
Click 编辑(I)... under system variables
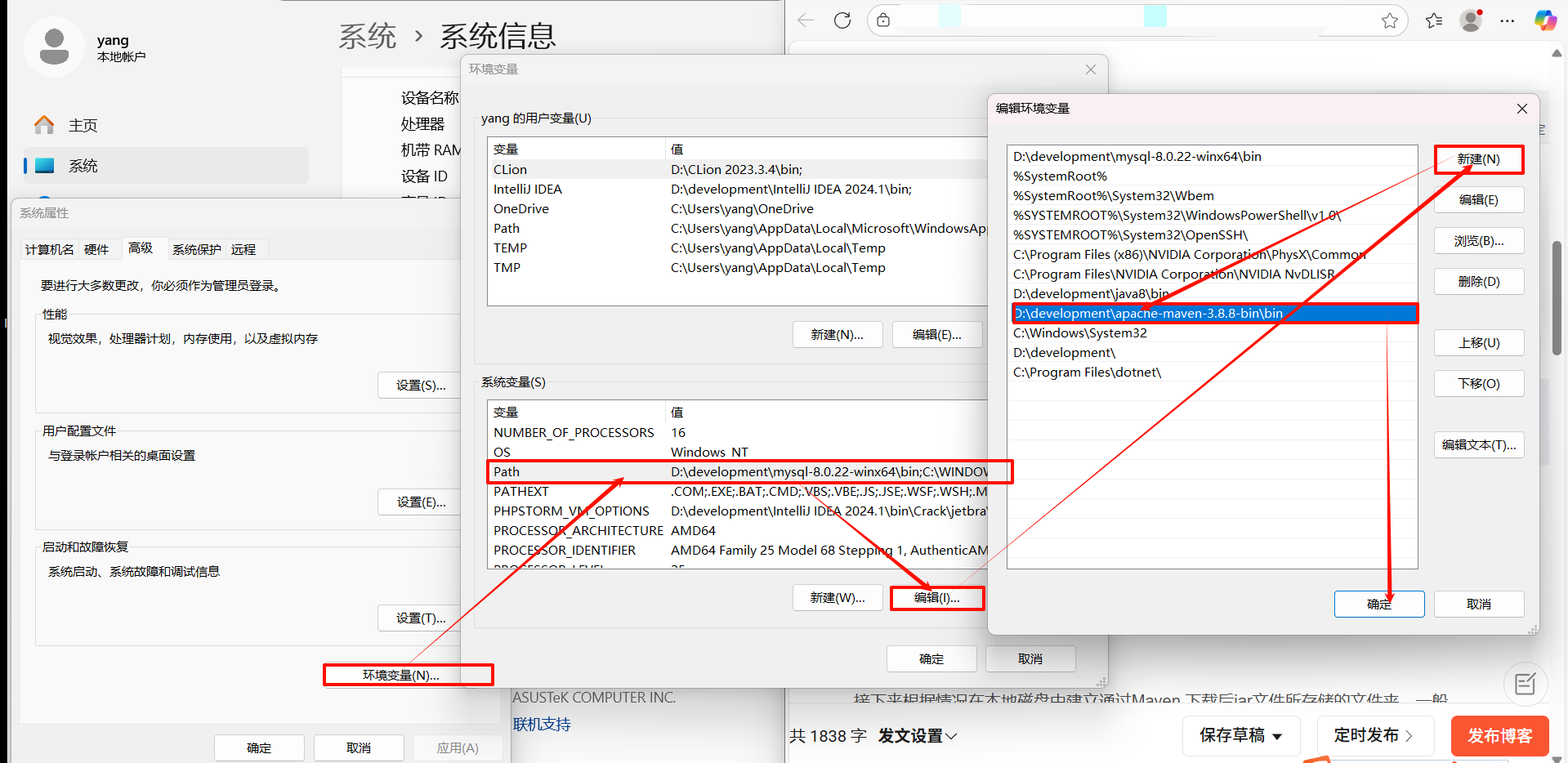click(x=937, y=598)
